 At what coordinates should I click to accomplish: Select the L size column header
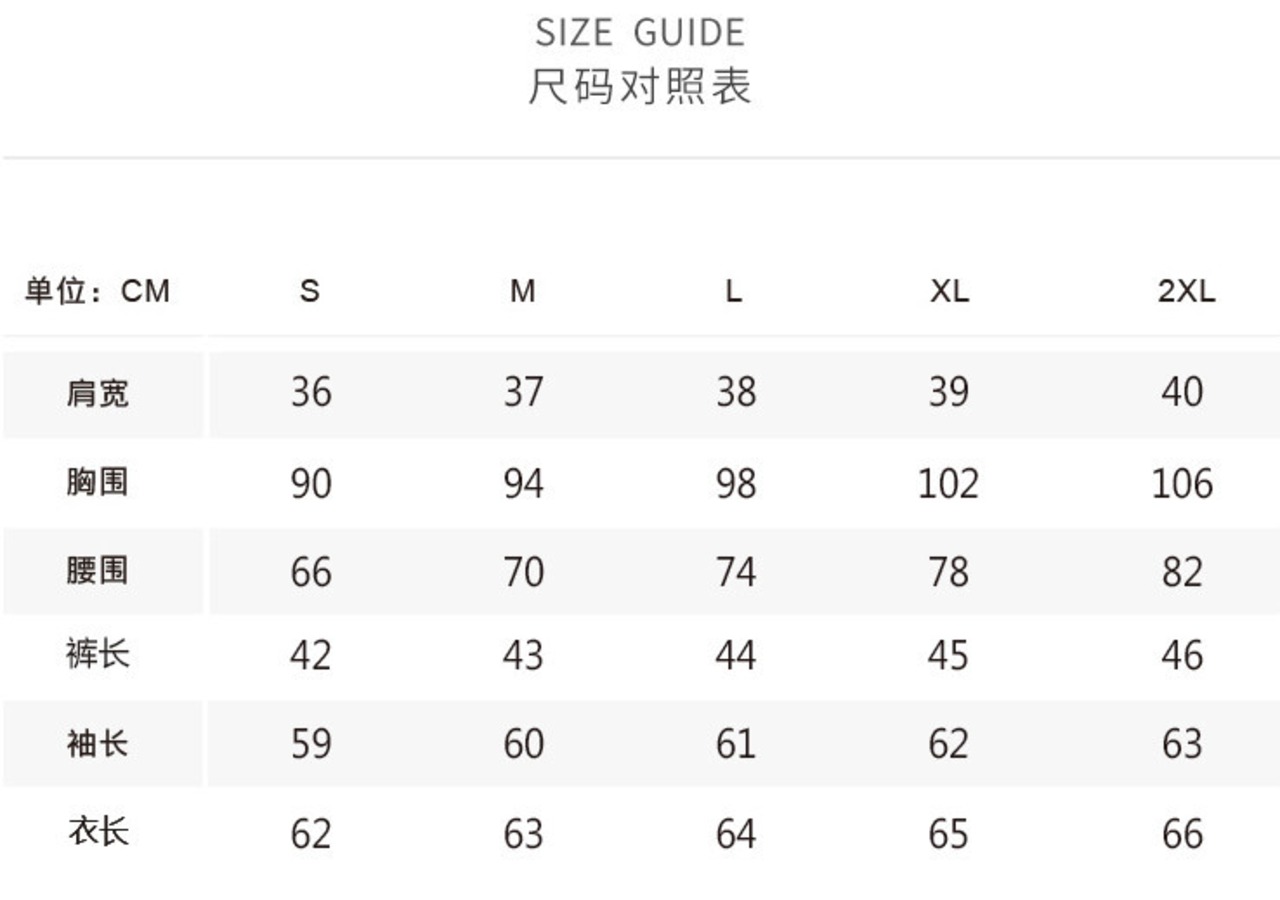coord(734,291)
